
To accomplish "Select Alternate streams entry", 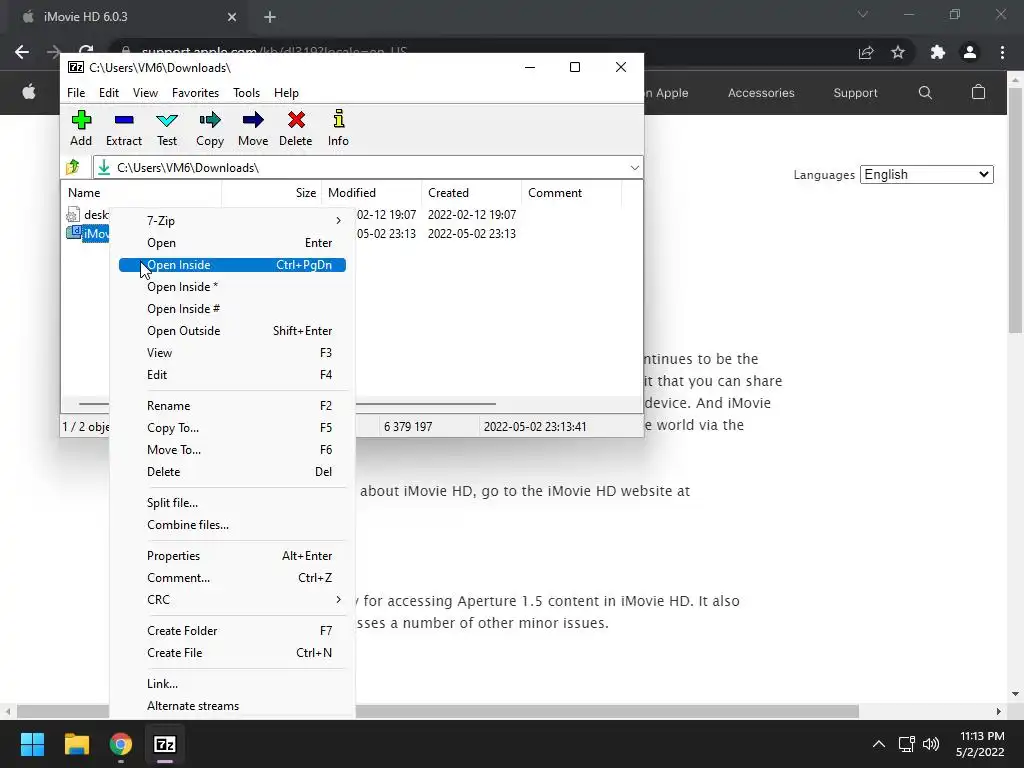I will coord(232,706).
